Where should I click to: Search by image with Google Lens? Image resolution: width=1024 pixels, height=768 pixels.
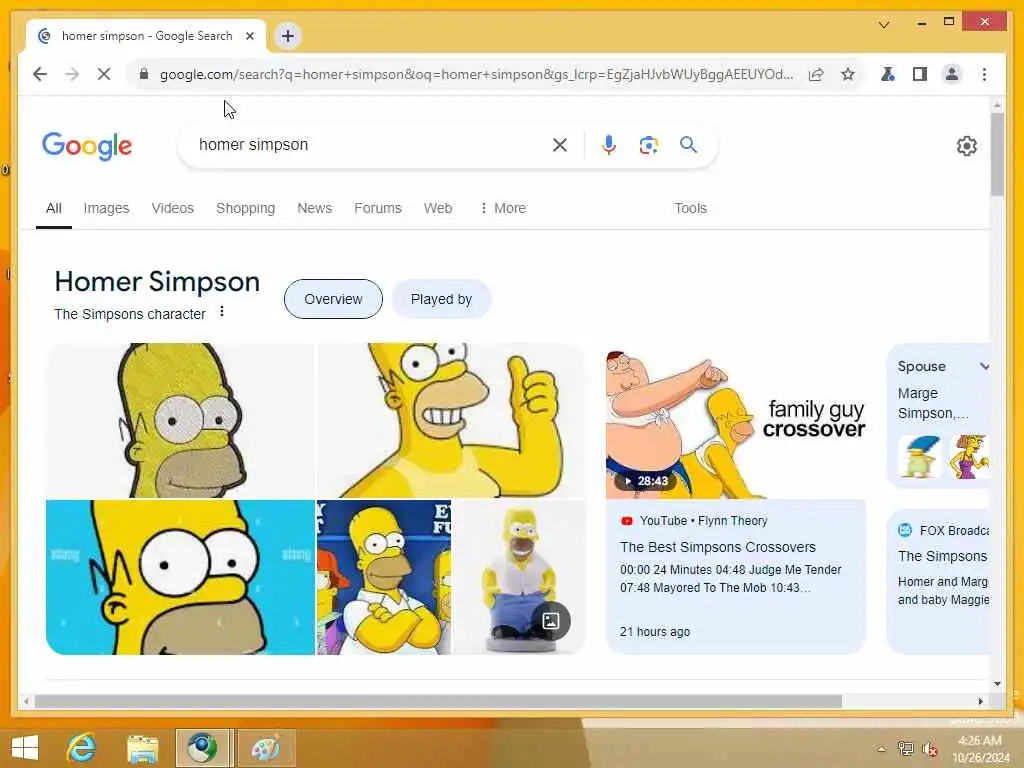648,145
